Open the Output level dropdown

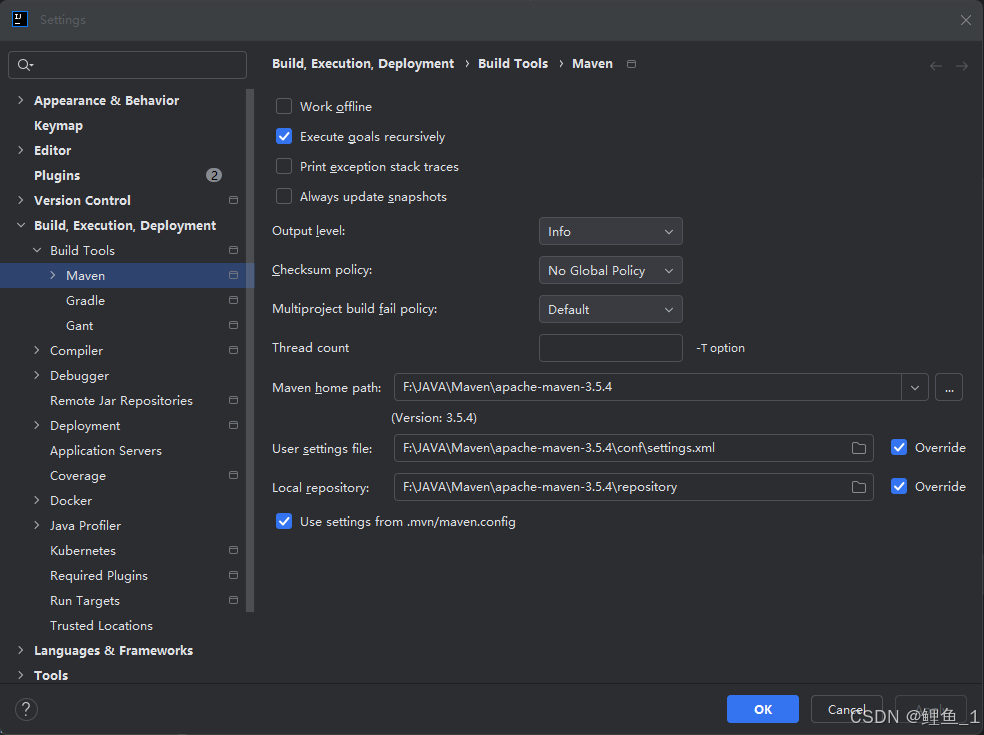click(x=611, y=232)
